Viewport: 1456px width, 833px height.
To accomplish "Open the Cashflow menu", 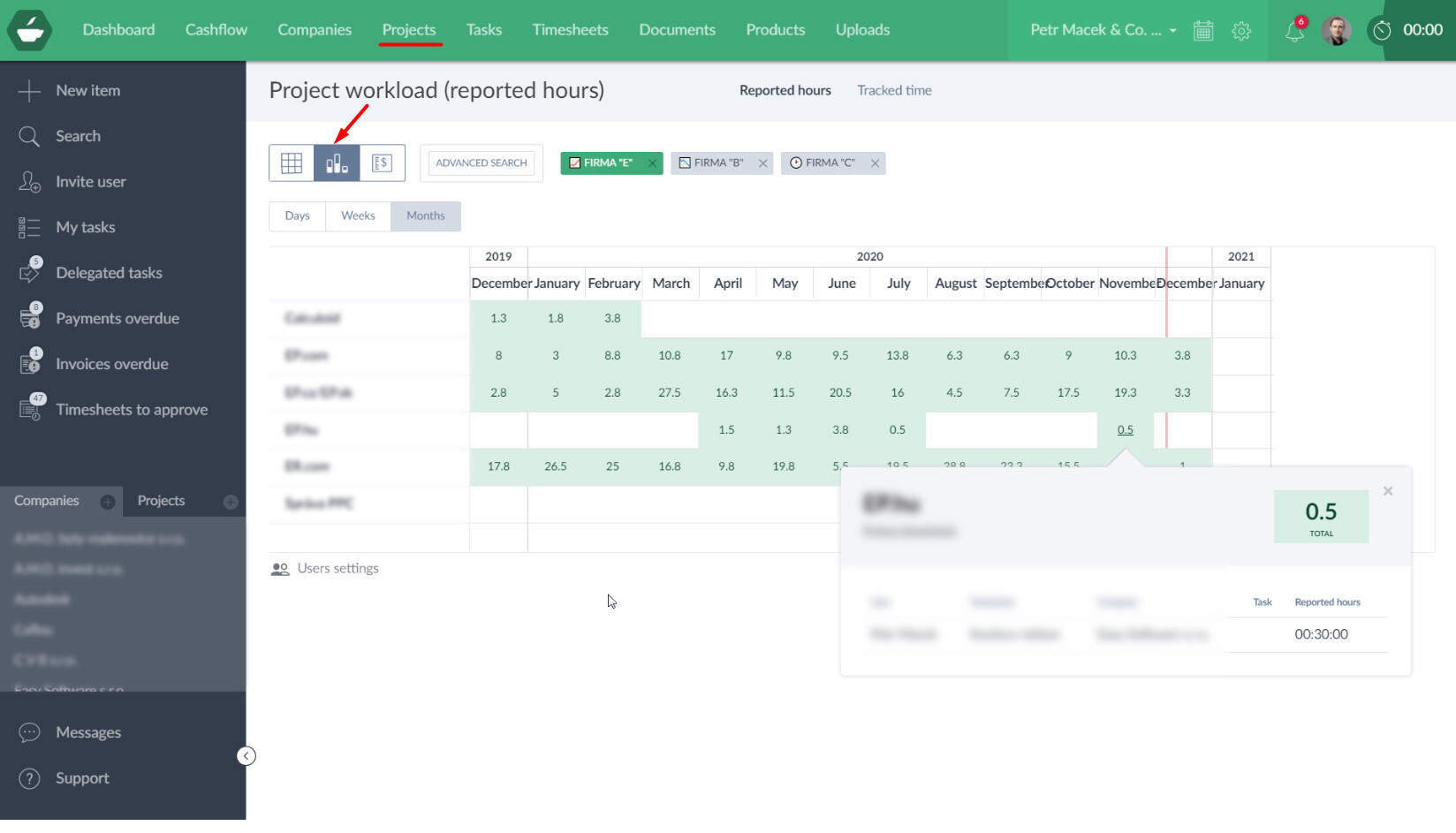I will tap(216, 30).
